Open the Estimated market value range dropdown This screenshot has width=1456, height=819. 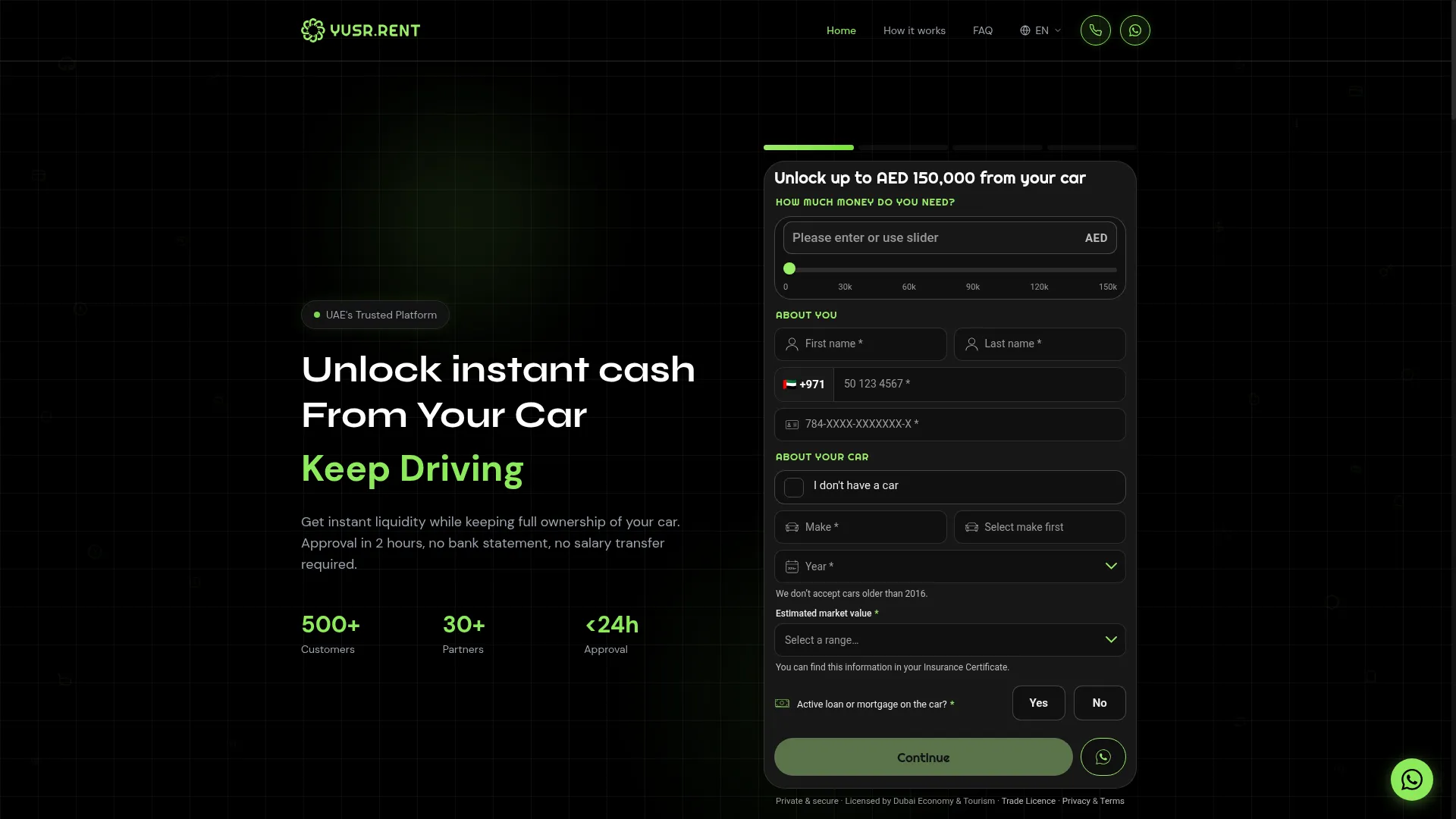point(949,640)
